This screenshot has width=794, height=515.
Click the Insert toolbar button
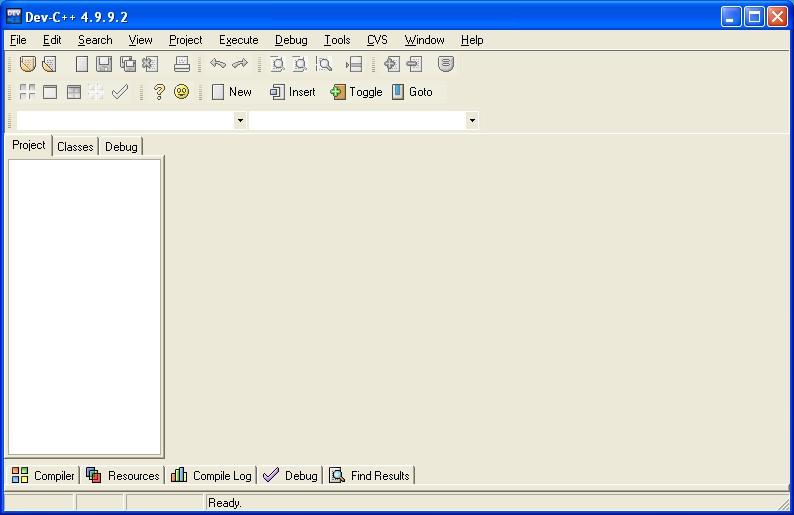(292, 92)
